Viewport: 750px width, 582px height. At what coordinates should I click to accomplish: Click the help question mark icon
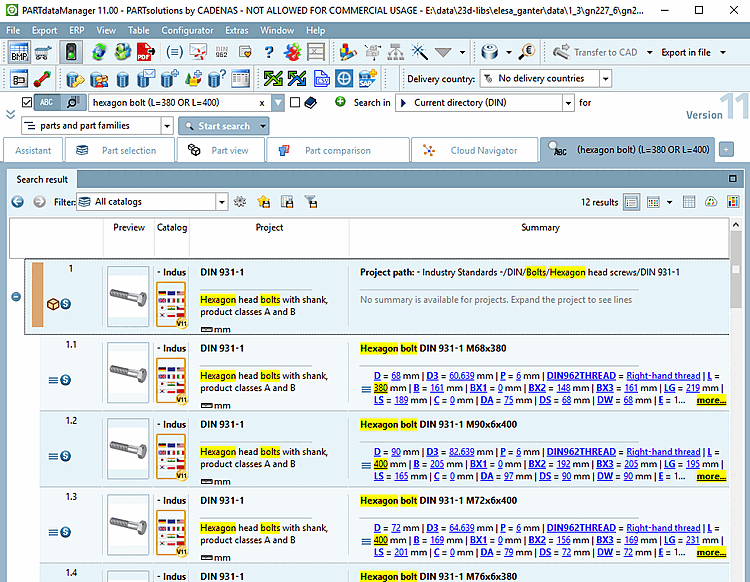(268, 52)
